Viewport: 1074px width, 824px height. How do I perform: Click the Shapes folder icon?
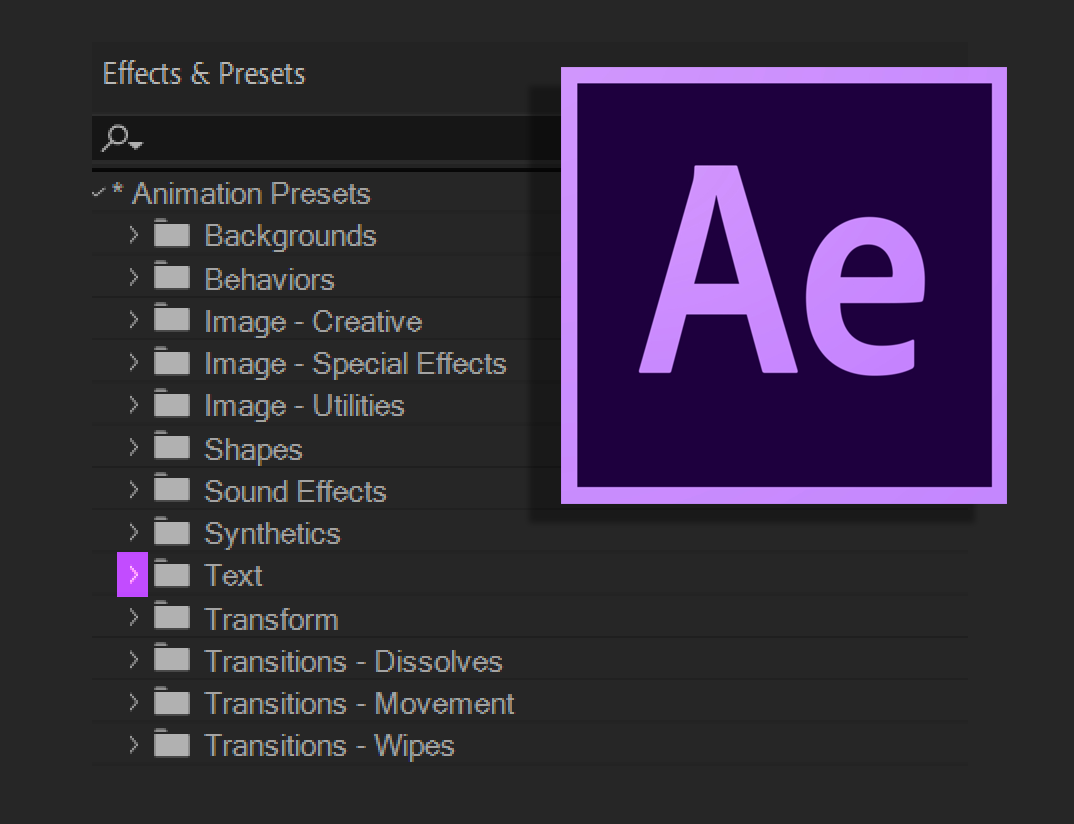(x=171, y=445)
